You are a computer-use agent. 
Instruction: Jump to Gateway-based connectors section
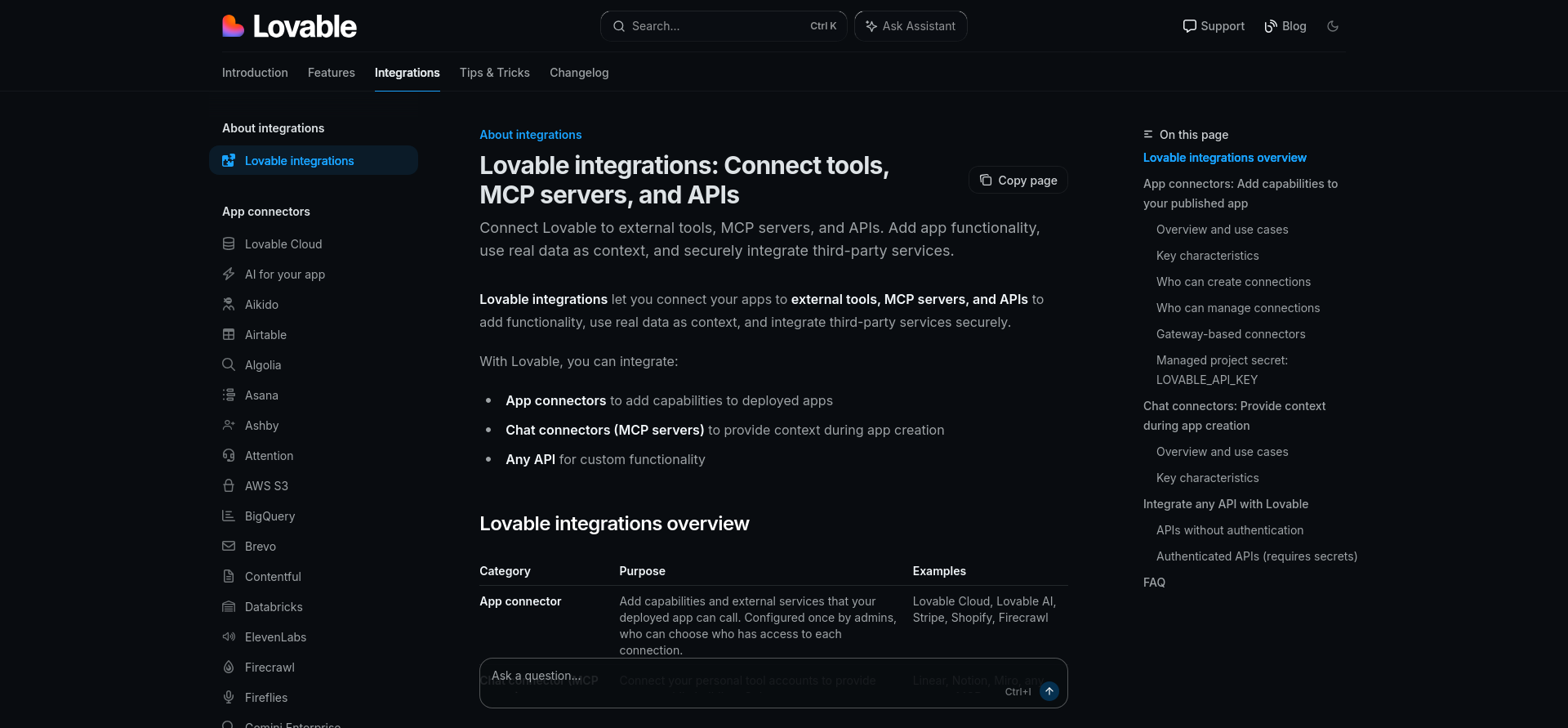pyautogui.click(x=1231, y=334)
